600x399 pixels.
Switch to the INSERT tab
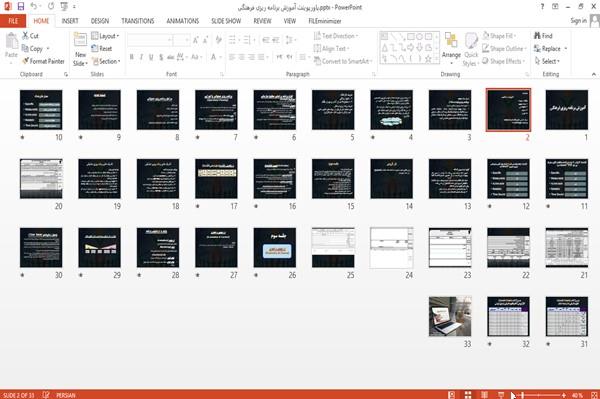coord(70,21)
